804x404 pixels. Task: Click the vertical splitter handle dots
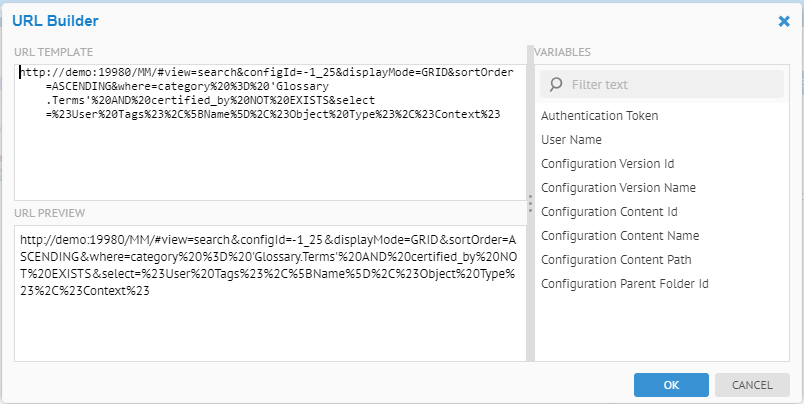click(x=530, y=203)
